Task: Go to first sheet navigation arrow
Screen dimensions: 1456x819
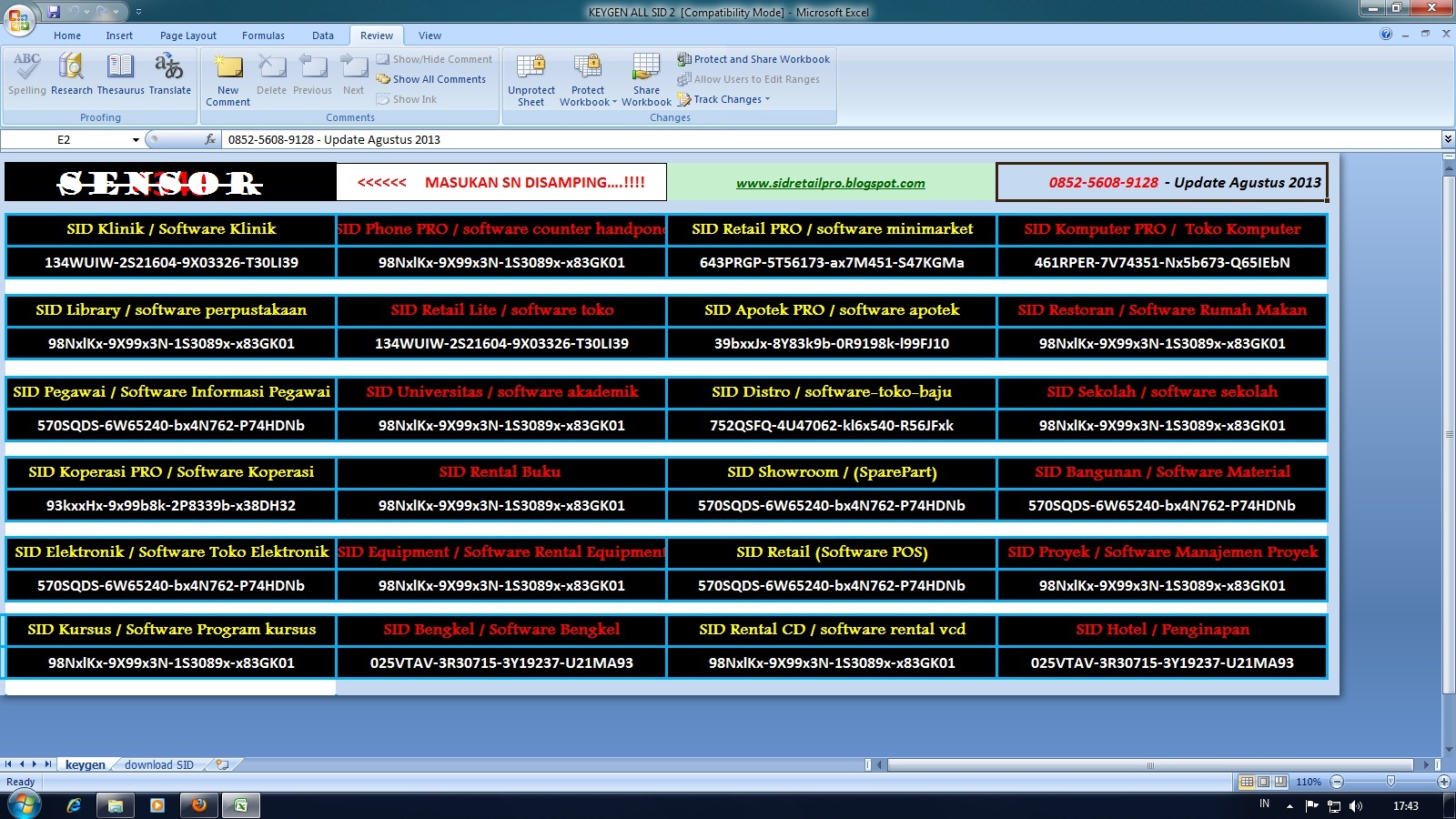Action: pos(8,764)
